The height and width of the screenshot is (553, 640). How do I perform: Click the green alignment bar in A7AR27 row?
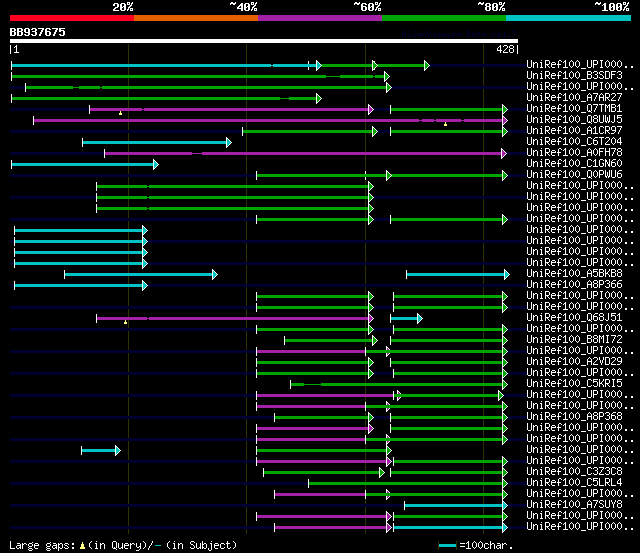[167, 98]
